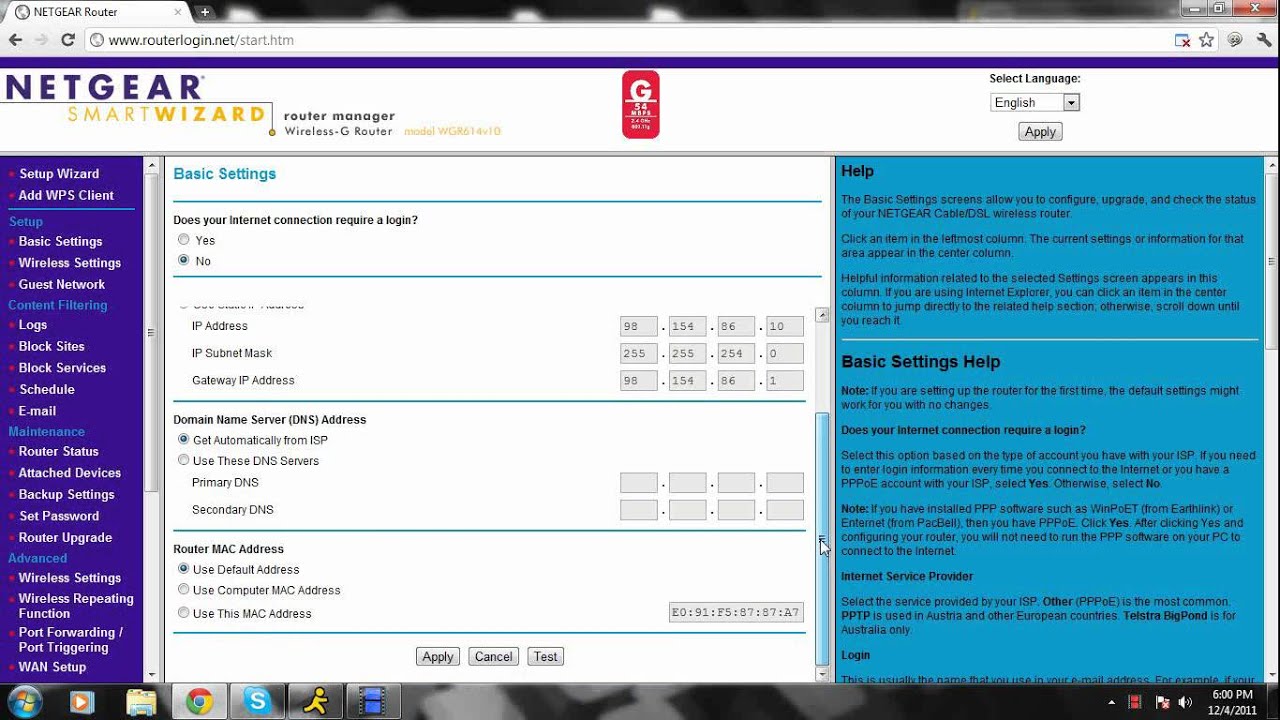Screen dimensions: 1280x720
Task: Open Windows Media Player from taskbar
Action: 83,701
